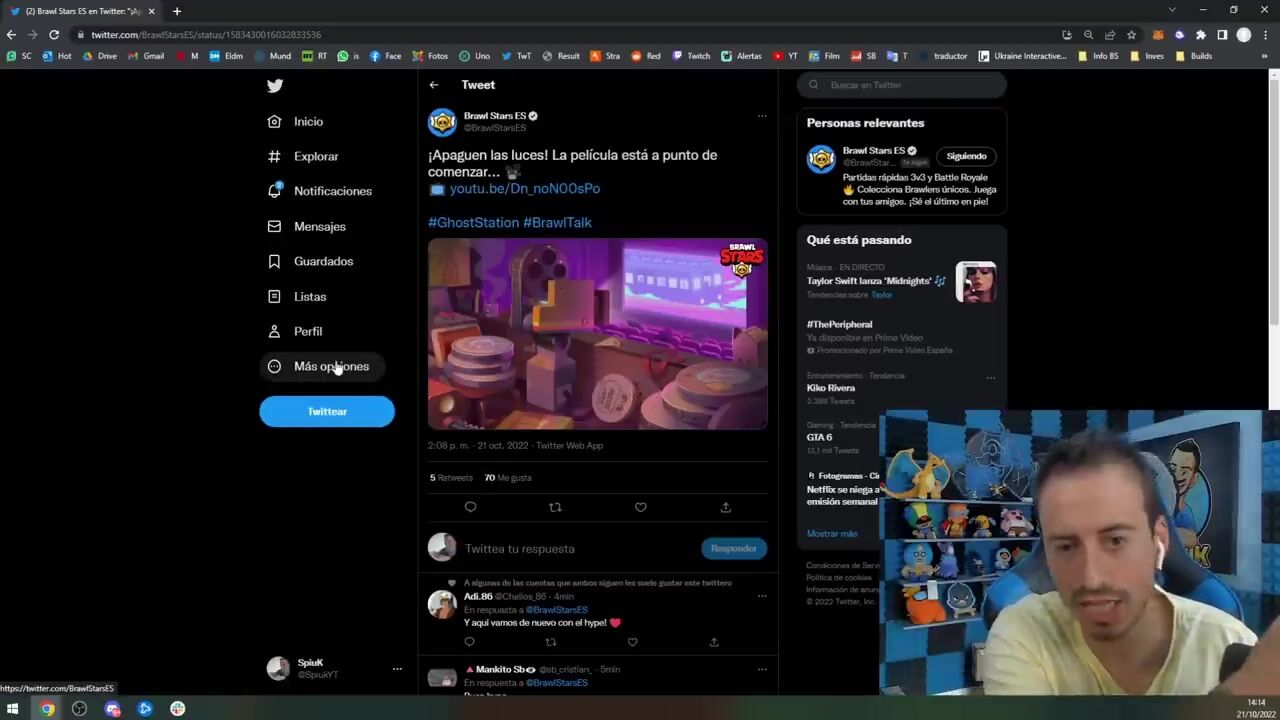The height and width of the screenshot is (720, 1280).
Task: Click the Responder button
Action: point(734,548)
